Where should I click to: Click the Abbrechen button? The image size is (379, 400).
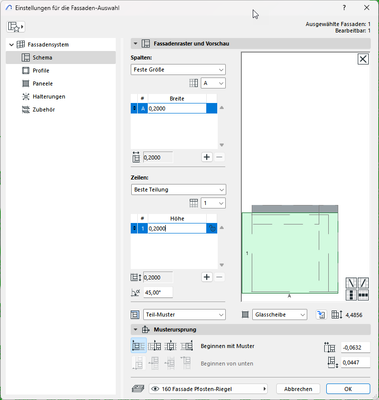pyautogui.click(x=298, y=389)
